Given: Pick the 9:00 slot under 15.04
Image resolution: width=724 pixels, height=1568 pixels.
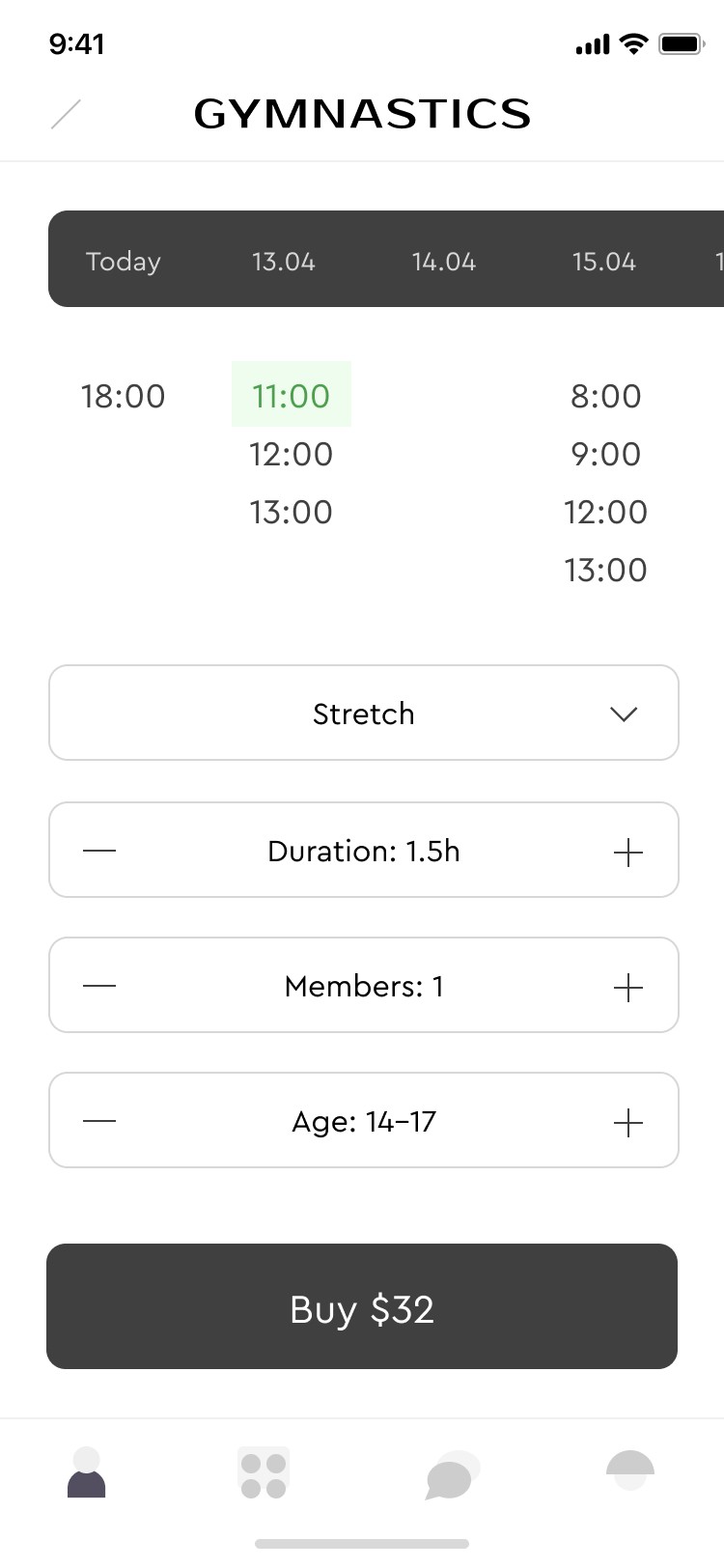Looking at the screenshot, I should pos(605,454).
